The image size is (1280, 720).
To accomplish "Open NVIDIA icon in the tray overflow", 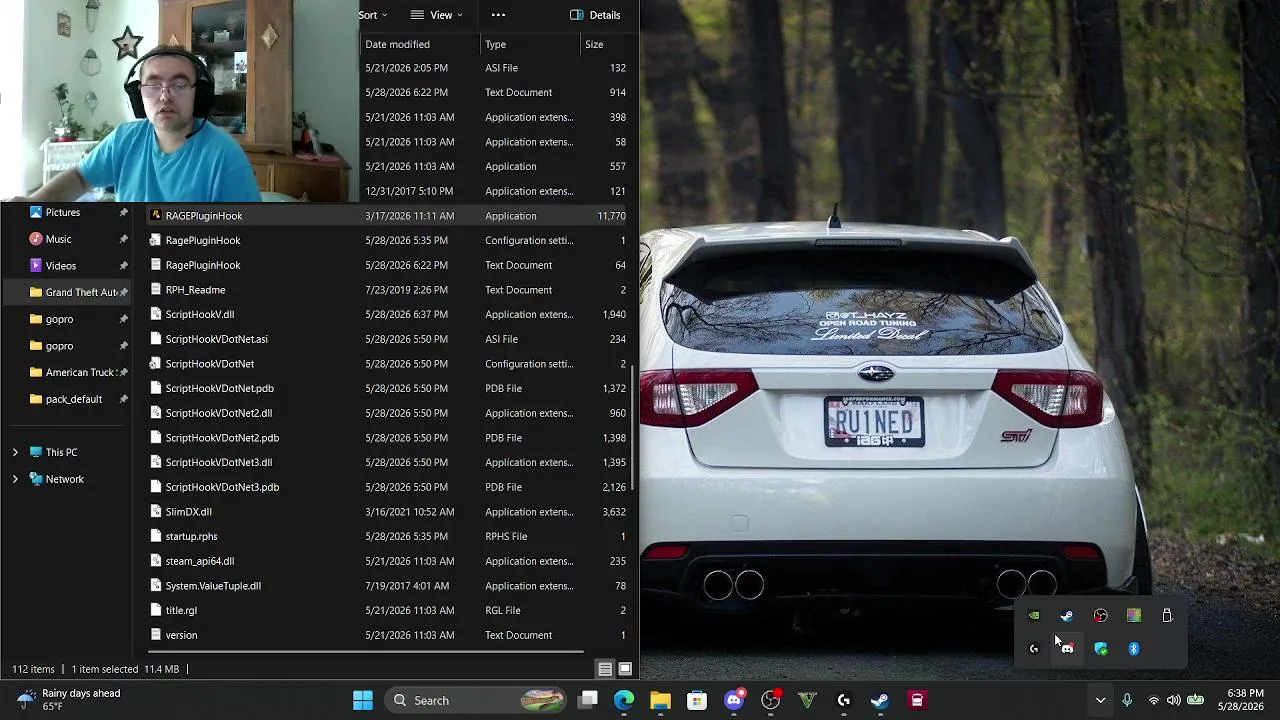I will [1034, 616].
